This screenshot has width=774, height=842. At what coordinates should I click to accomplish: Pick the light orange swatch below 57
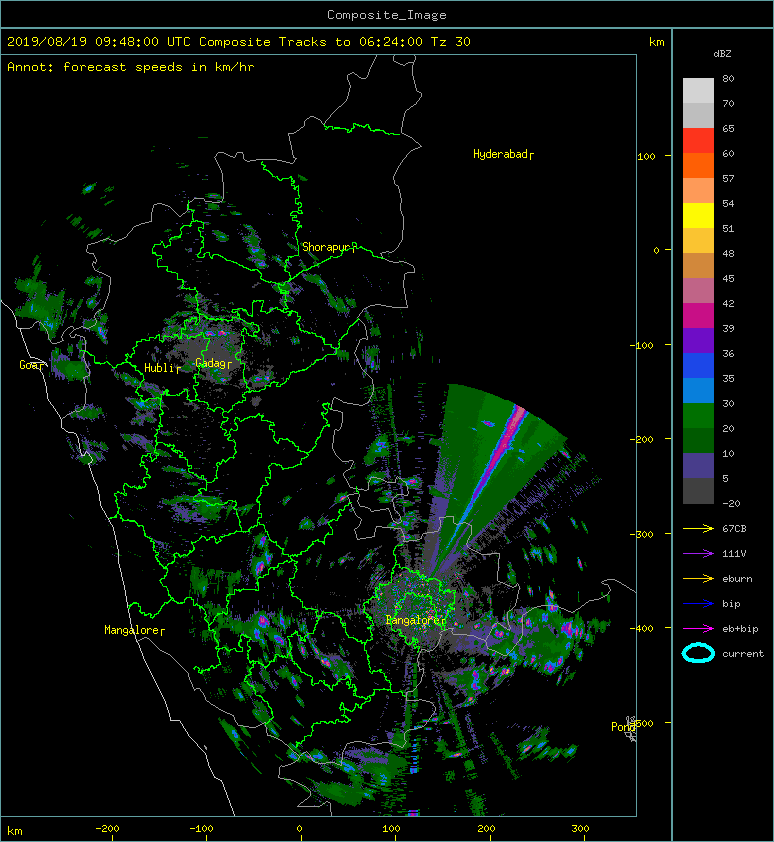coord(698,191)
